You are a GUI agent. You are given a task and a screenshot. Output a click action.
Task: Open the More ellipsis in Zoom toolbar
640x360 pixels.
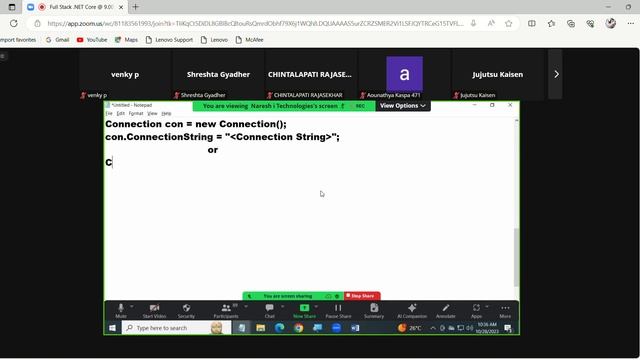tap(505, 308)
